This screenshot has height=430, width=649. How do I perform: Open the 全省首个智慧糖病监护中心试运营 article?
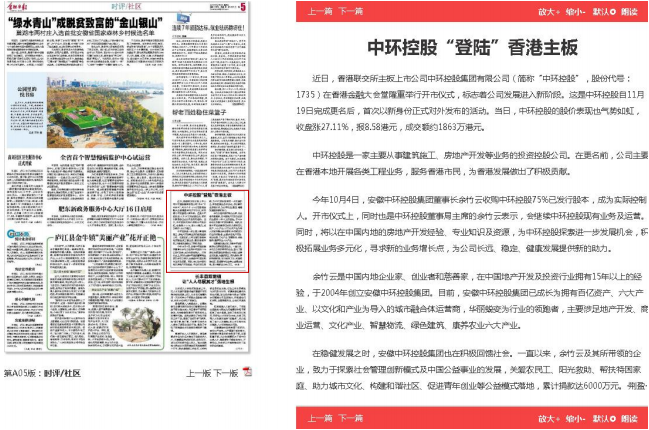(106, 157)
